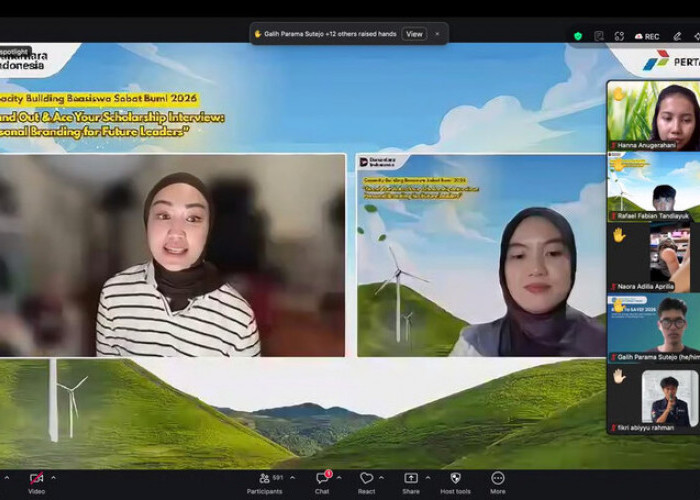This screenshot has height=500, width=700.
Task: Click the apps icon beside REC
Action: click(619, 36)
